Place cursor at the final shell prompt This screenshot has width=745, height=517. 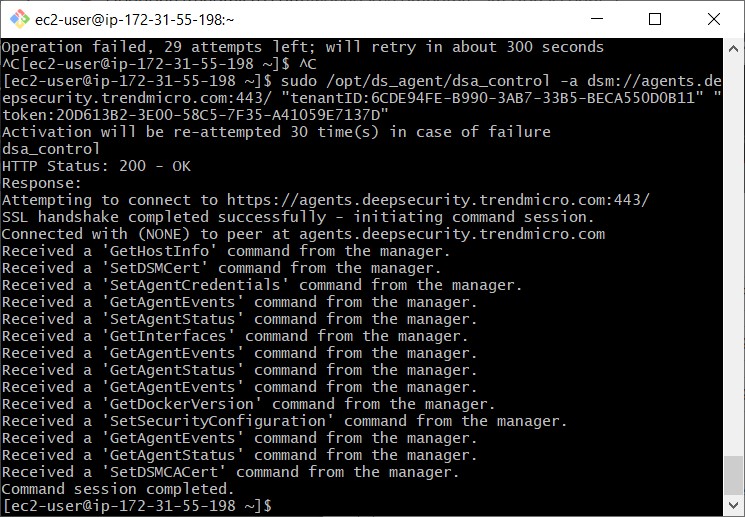coord(137,506)
